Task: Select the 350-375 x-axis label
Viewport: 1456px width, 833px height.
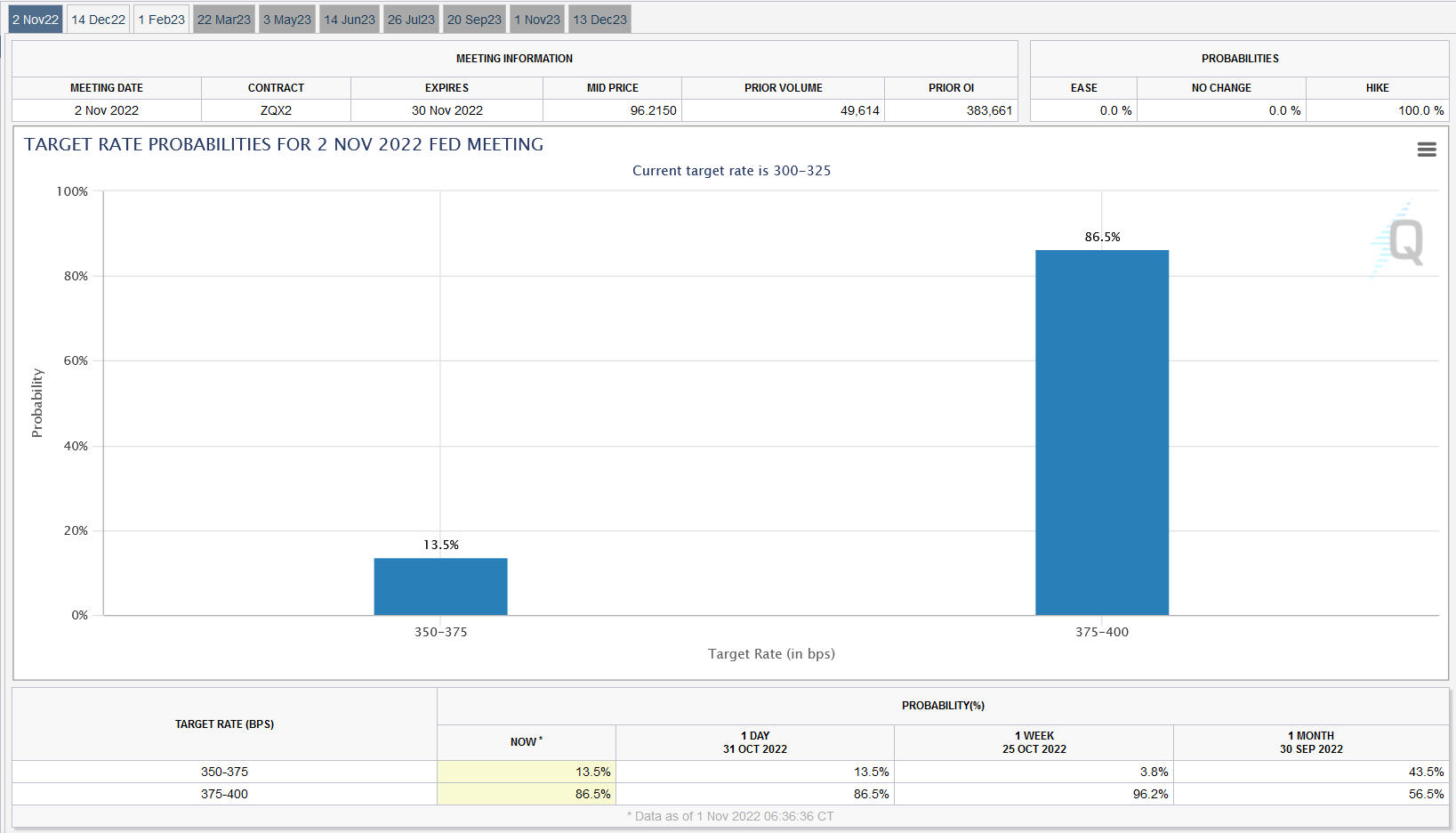Action: click(440, 632)
